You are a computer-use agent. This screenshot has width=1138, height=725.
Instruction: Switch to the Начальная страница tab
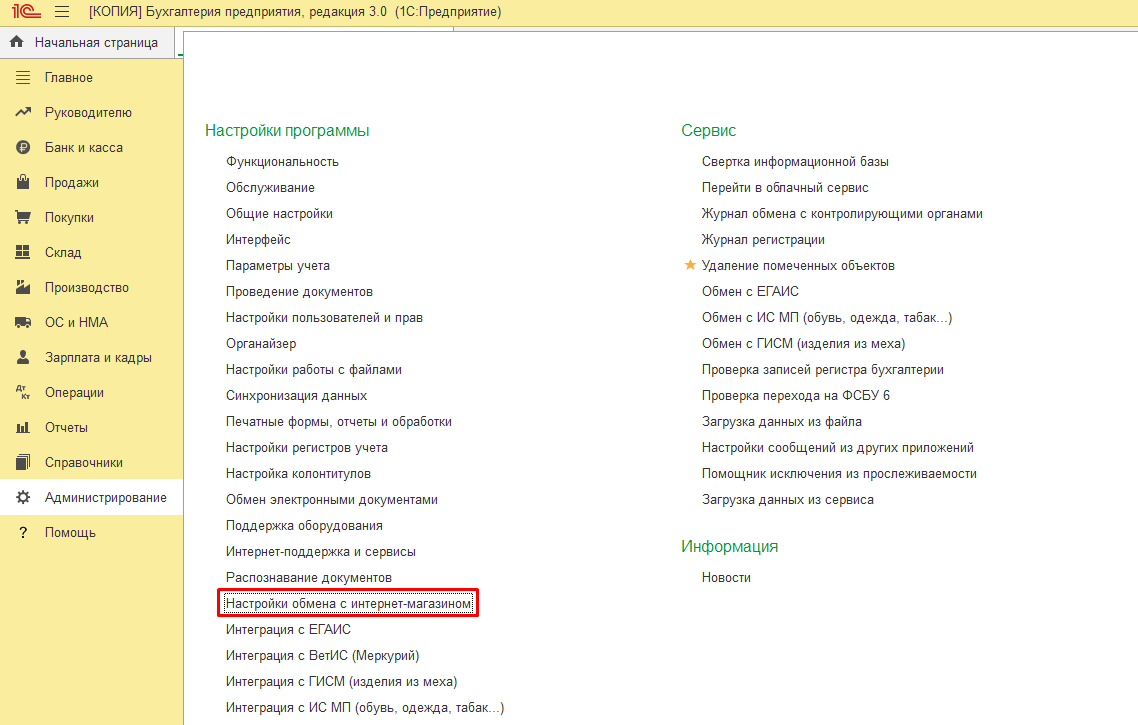tap(88, 43)
